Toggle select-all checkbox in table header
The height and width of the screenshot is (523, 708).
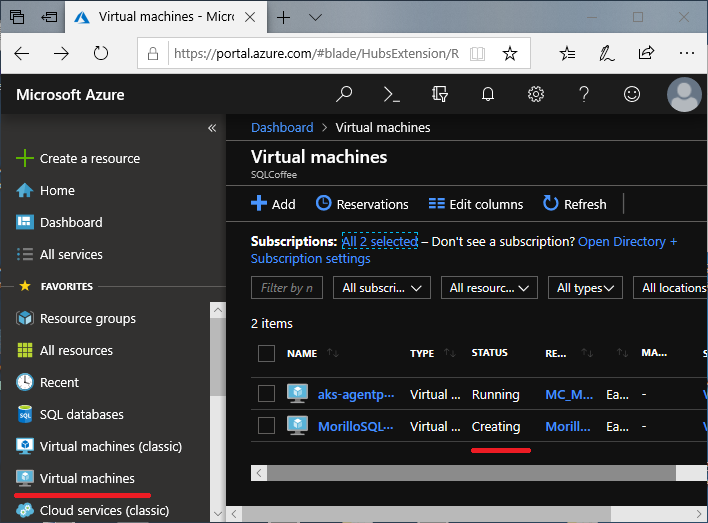point(266,353)
